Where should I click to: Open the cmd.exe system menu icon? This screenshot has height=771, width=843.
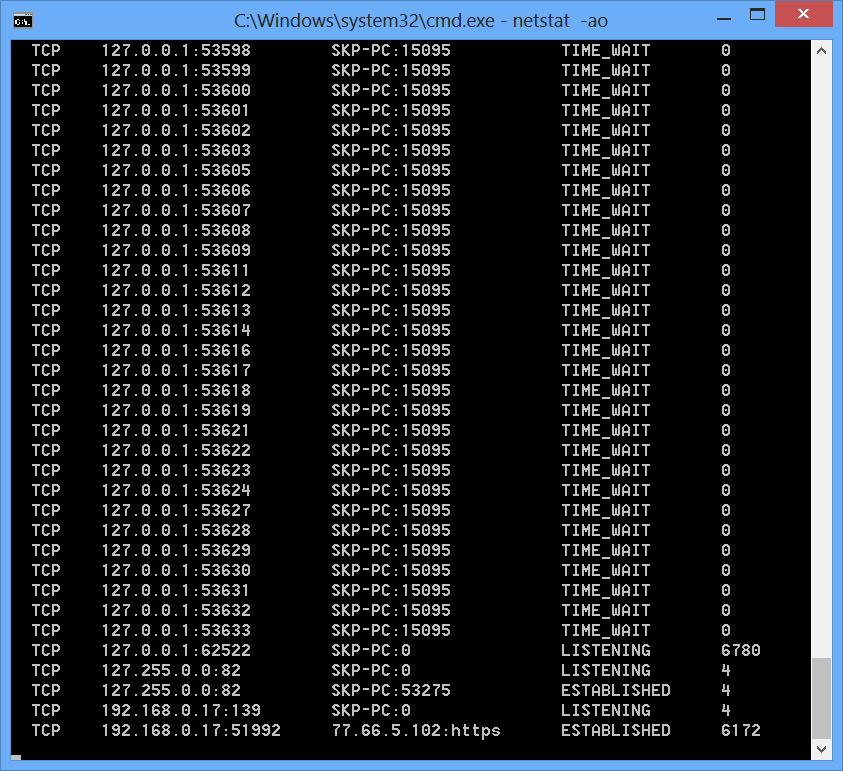[21, 19]
